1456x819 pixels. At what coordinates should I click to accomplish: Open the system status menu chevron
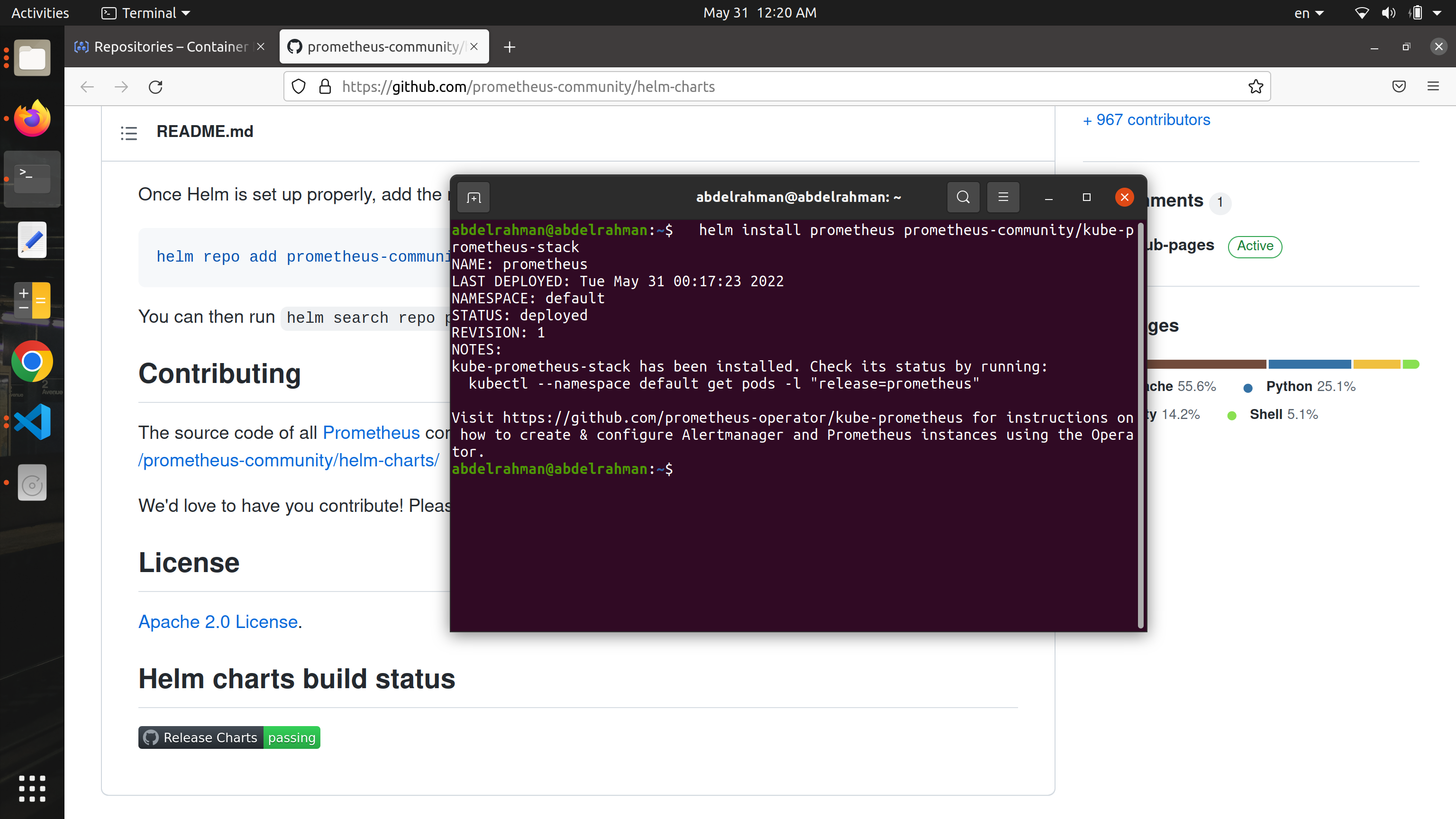point(1436,12)
